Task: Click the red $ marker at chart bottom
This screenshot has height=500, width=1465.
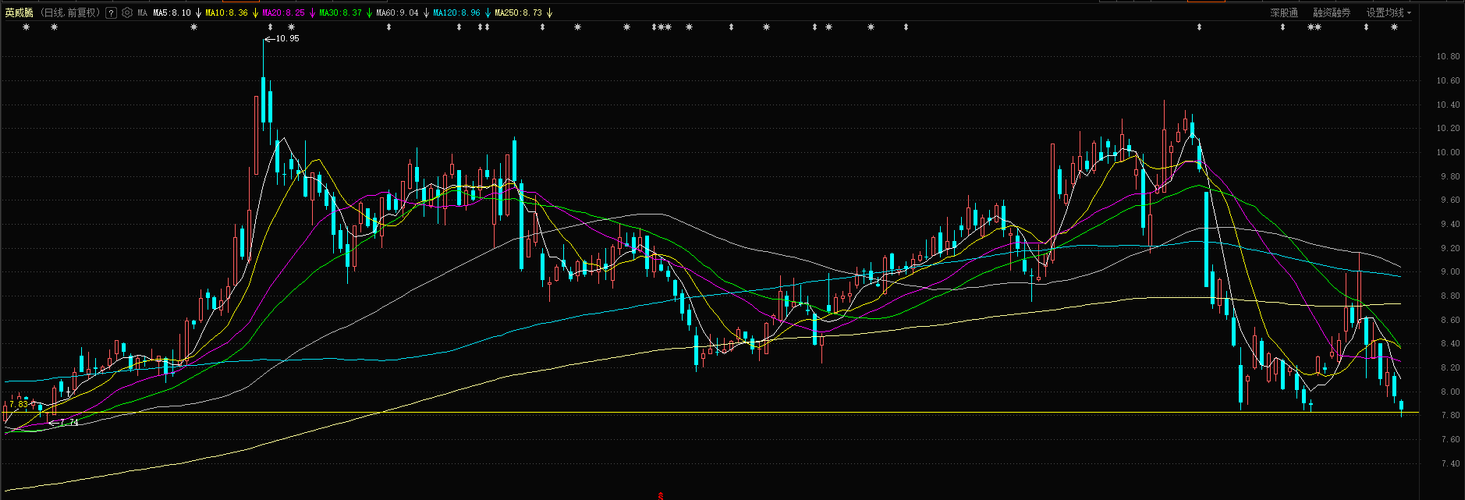Action: pyautogui.click(x=661, y=495)
